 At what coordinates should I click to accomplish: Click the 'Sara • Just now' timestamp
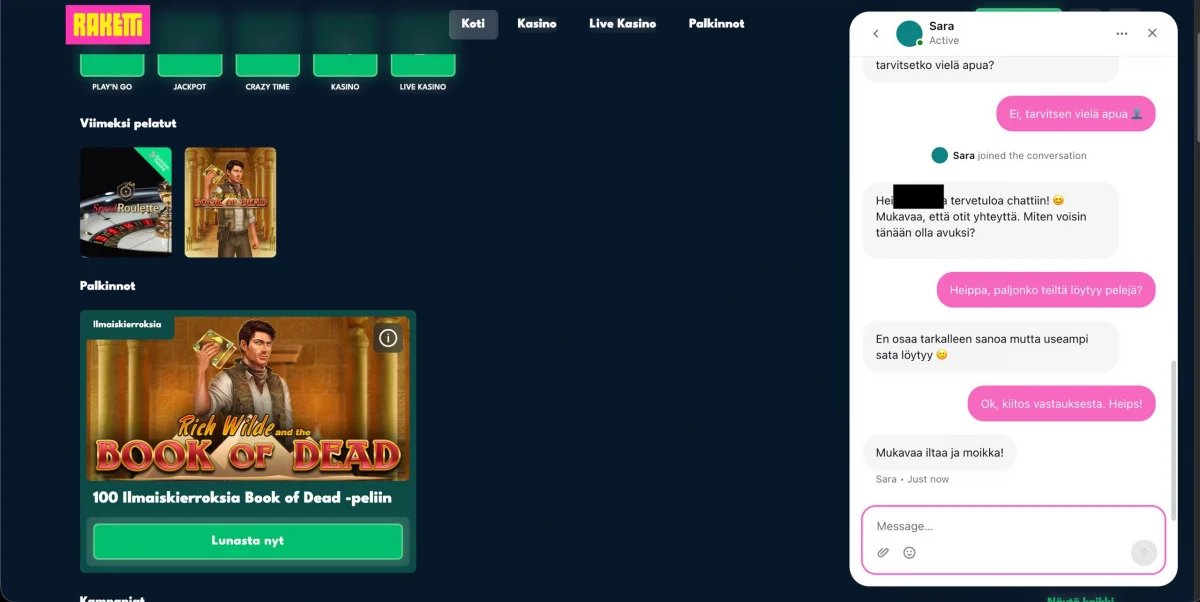coord(912,480)
